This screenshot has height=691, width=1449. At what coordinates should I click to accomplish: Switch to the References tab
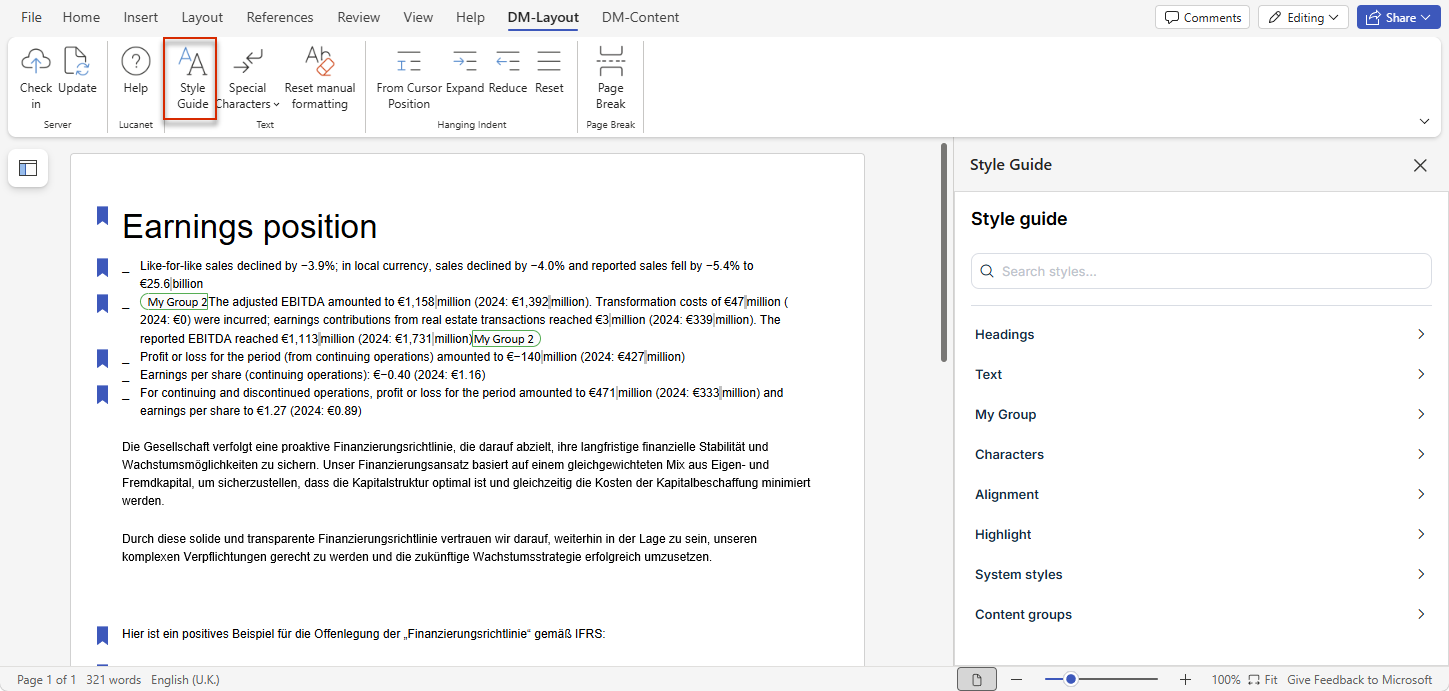280,17
